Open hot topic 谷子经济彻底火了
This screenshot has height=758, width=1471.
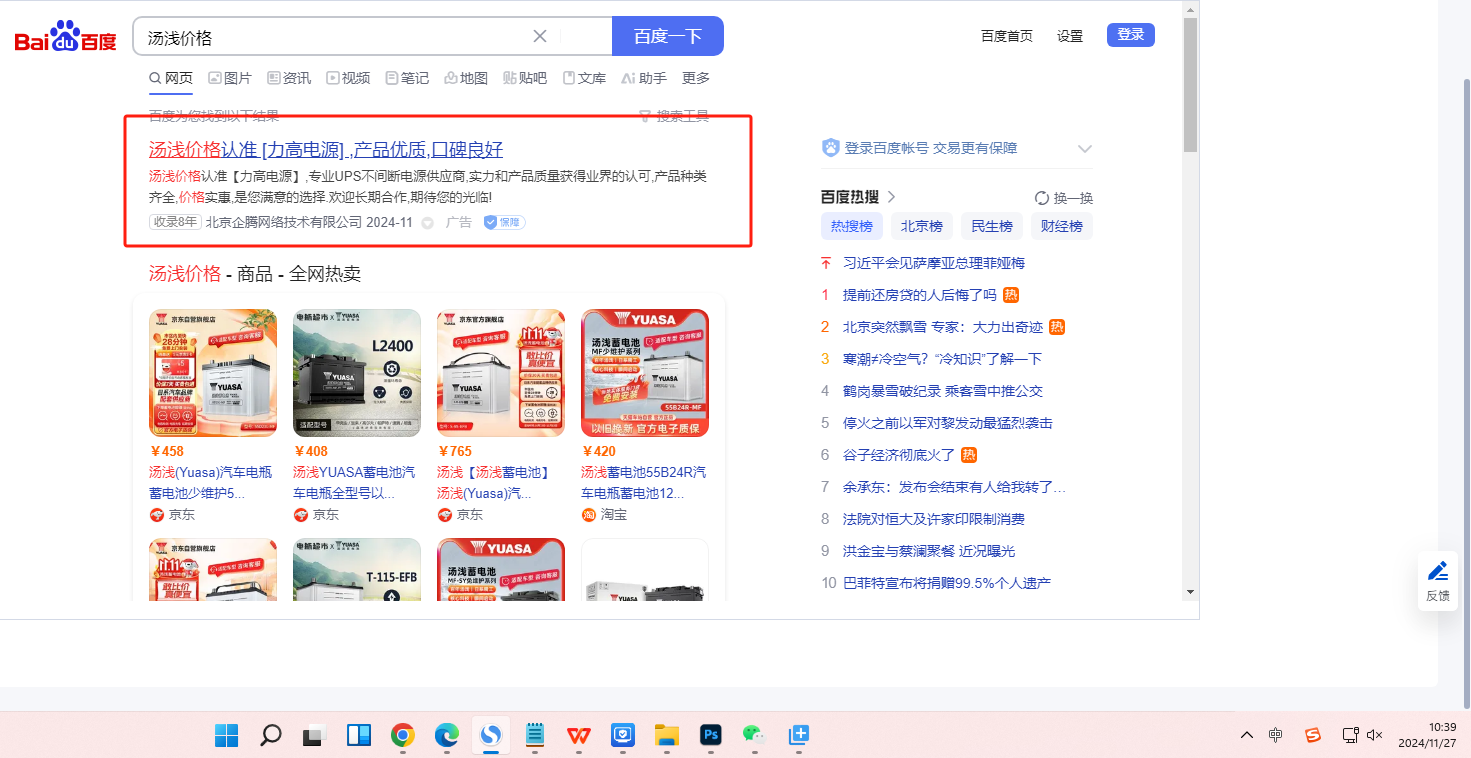899,455
